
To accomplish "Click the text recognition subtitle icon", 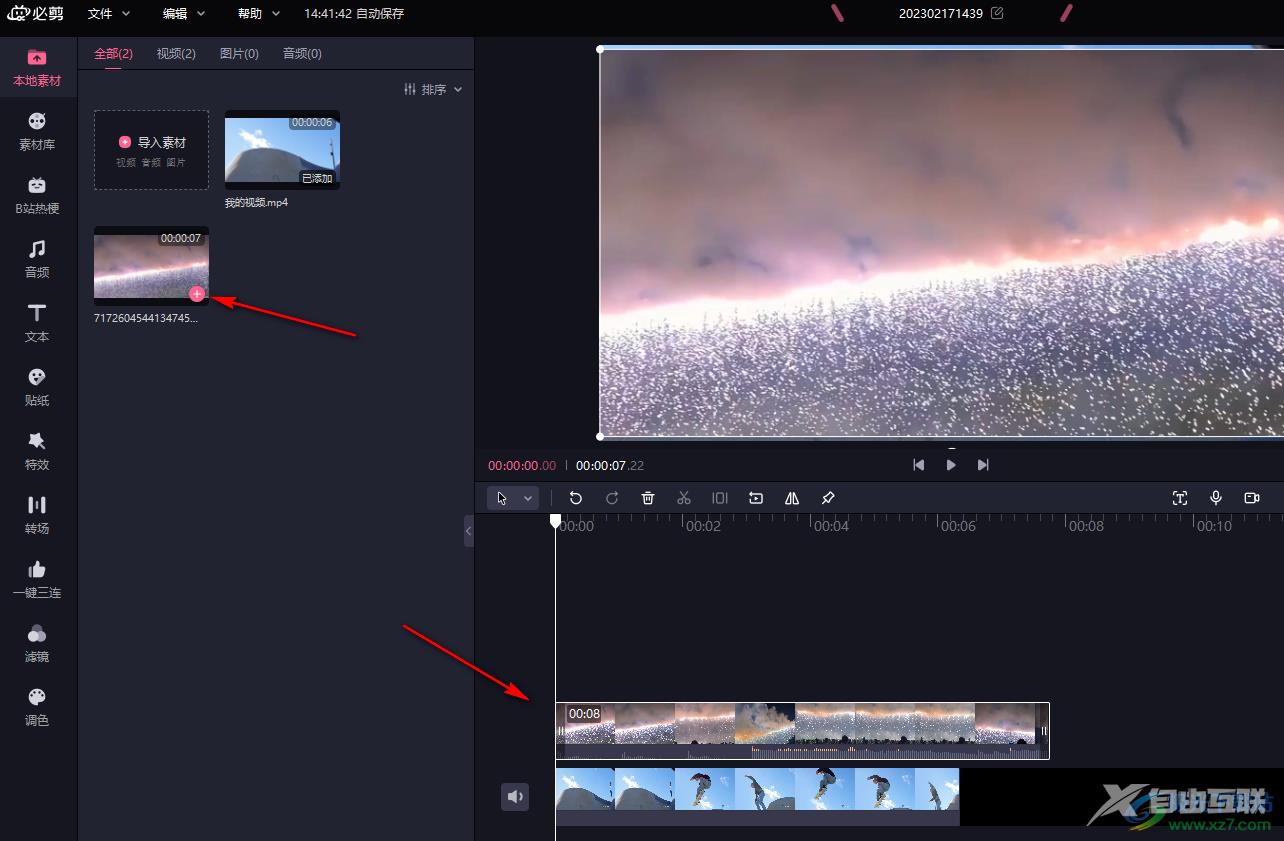I will coord(1180,498).
